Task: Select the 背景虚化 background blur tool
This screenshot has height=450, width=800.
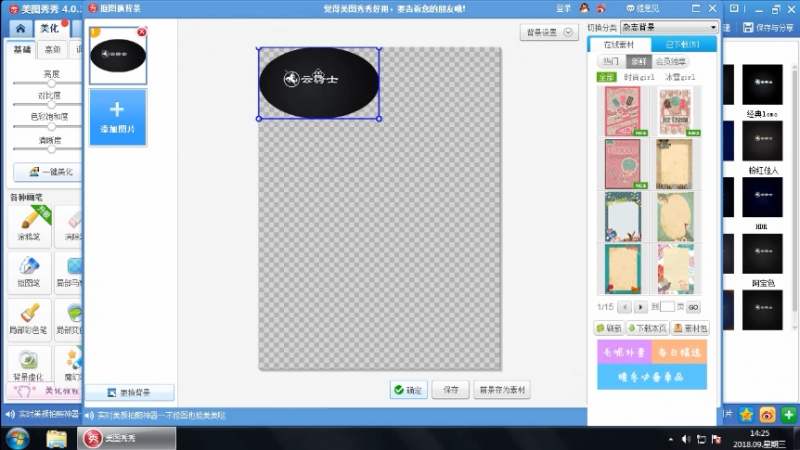Action: (30, 365)
